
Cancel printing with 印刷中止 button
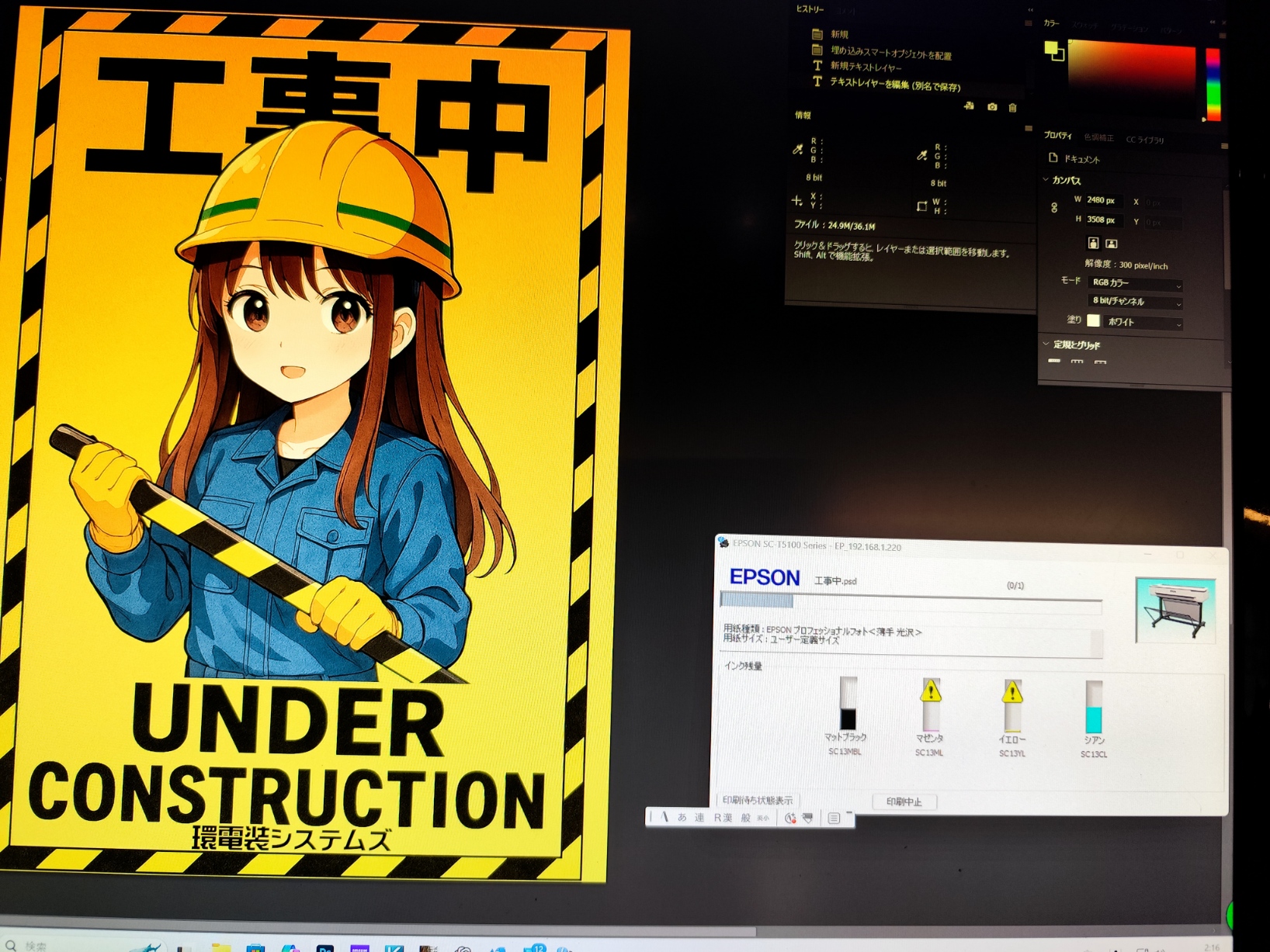[x=904, y=801]
